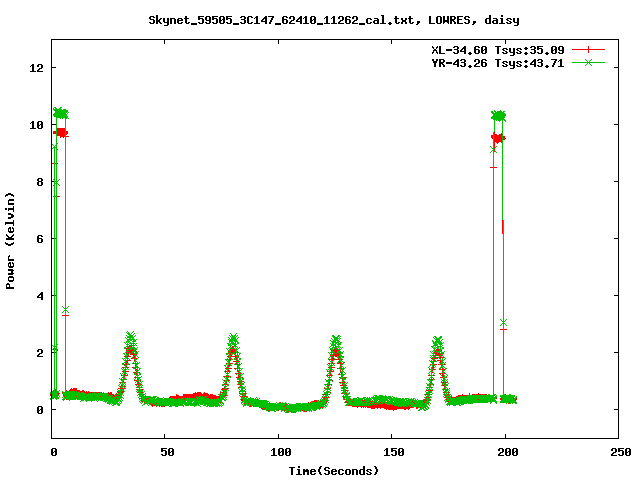This screenshot has width=640, height=480.
Task: Click the y-axis tick label 2
Action: pos(40,353)
